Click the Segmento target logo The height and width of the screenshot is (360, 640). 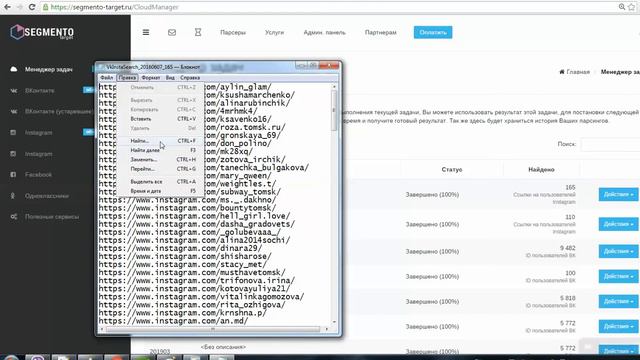pyautogui.click(x=42, y=32)
